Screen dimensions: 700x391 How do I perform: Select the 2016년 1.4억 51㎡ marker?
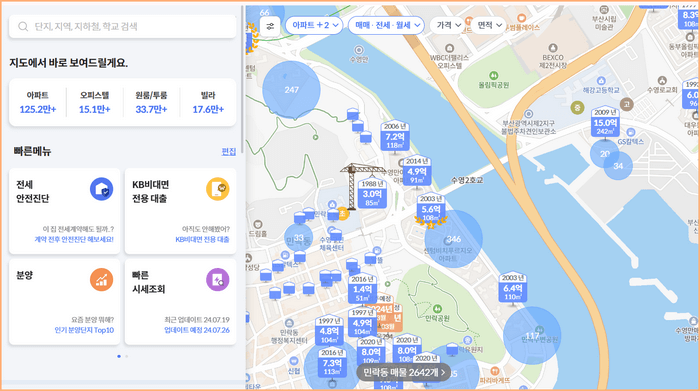[362, 289]
